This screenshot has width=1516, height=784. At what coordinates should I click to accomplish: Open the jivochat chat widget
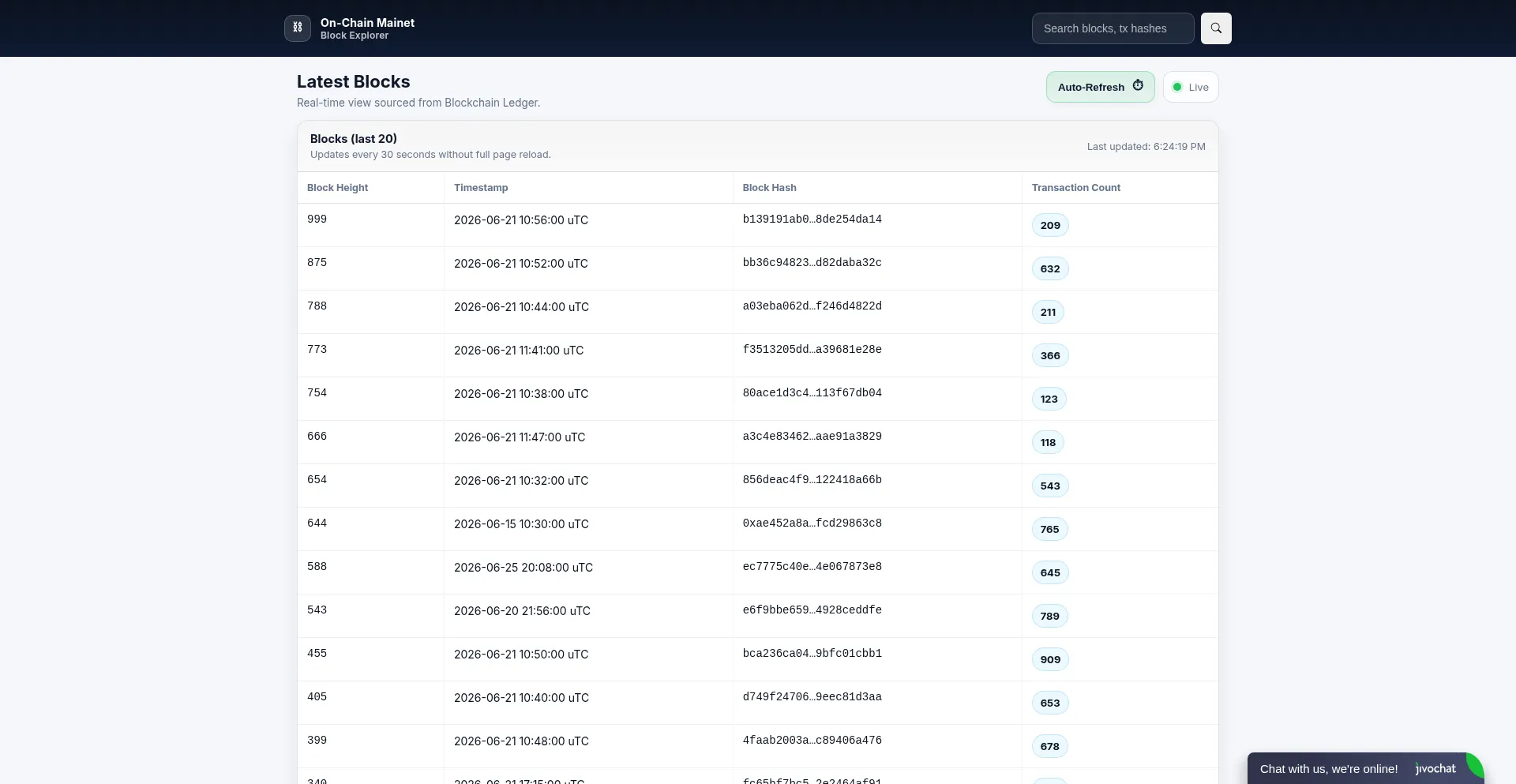pos(1366,768)
